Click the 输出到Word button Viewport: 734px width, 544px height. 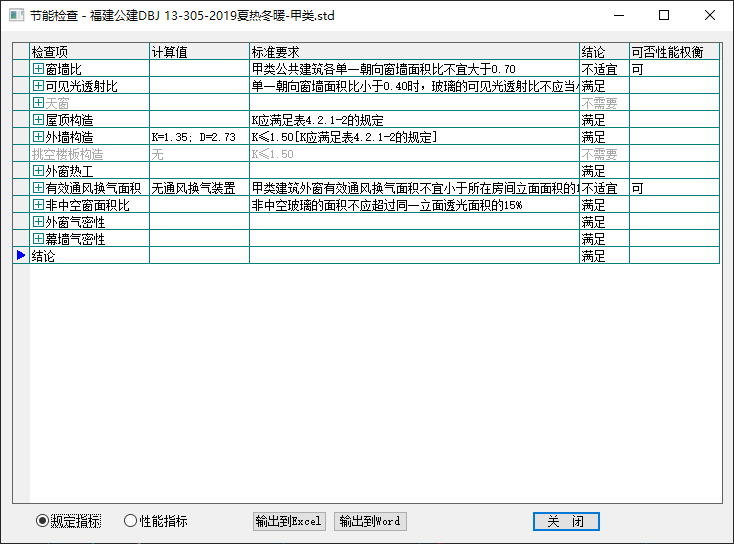(370, 521)
